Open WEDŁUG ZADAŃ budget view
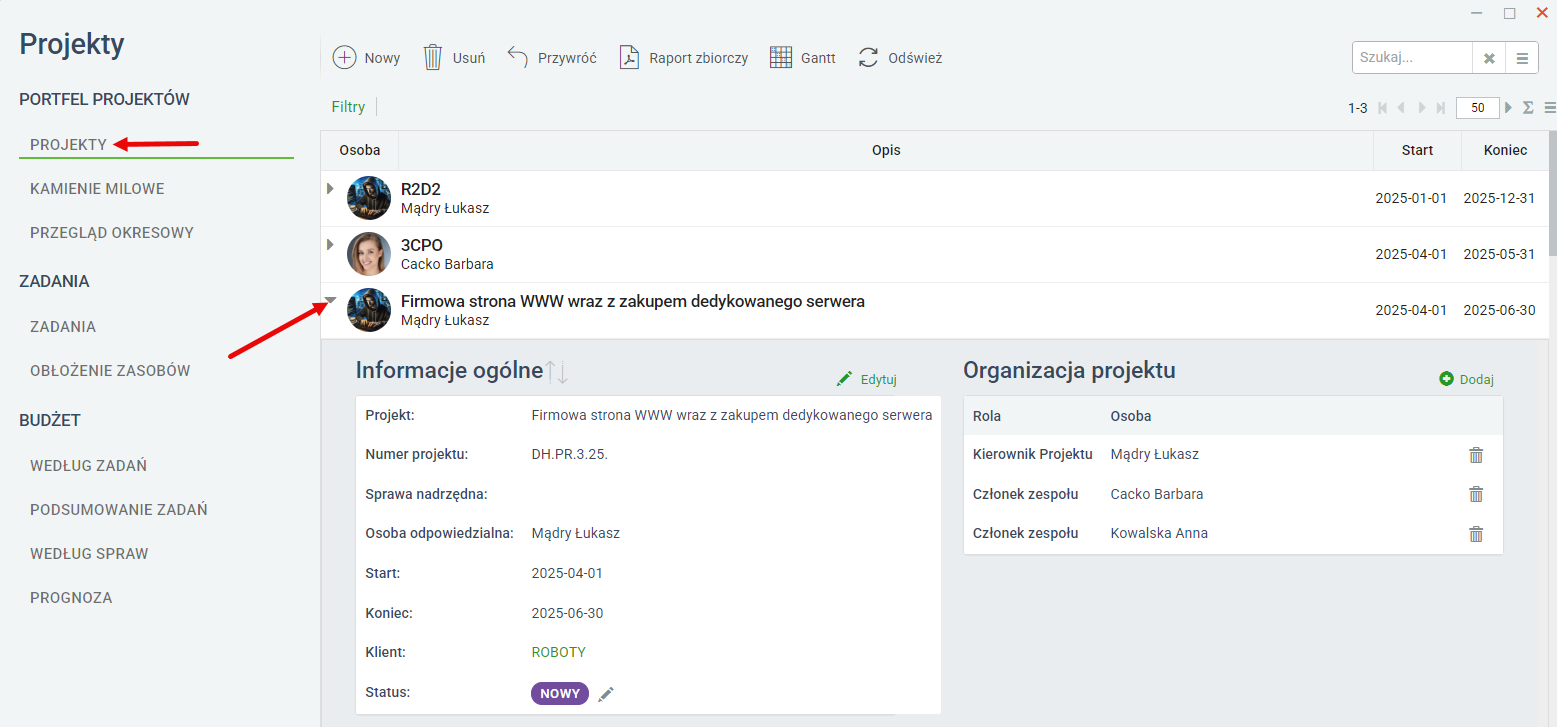The width and height of the screenshot is (1557, 727). (x=89, y=466)
